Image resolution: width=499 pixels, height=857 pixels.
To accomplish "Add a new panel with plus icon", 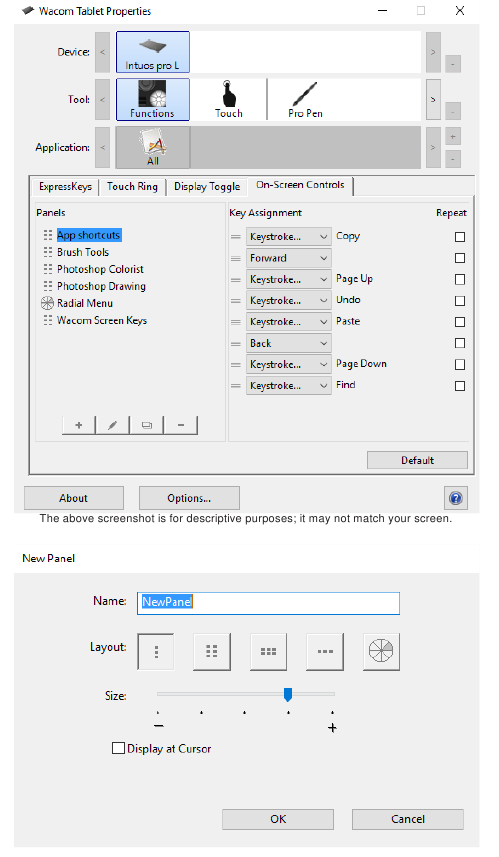I will click(x=79, y=425).
